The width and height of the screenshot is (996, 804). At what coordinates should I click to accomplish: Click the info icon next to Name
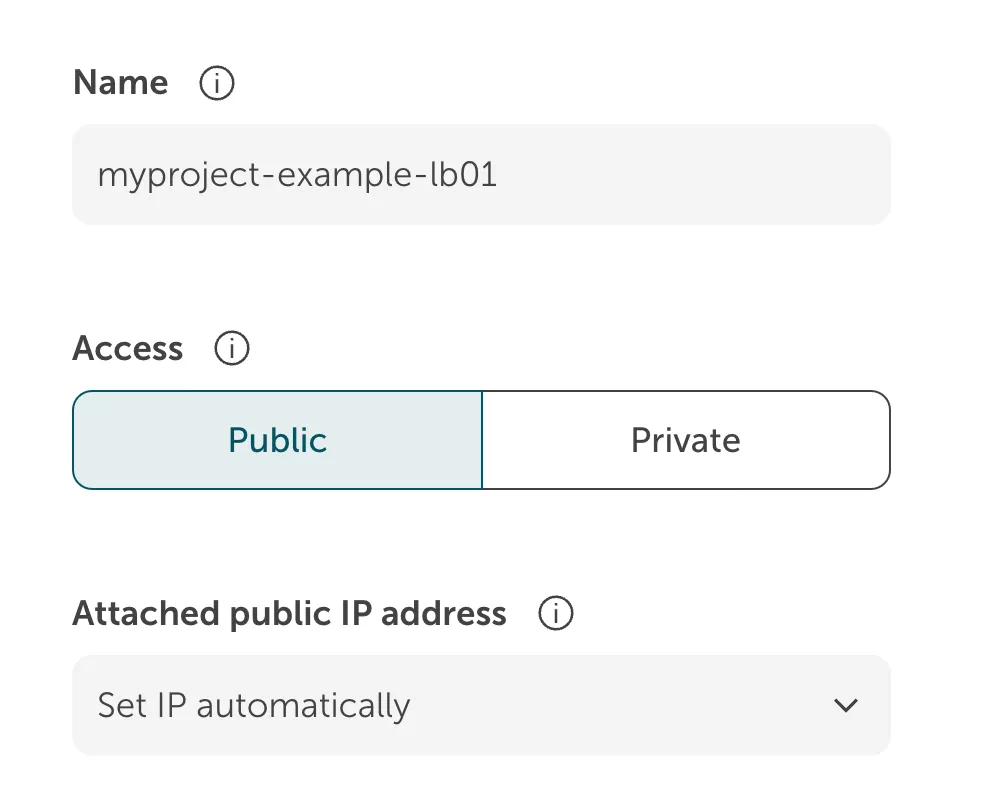click(x=217, y=84)
